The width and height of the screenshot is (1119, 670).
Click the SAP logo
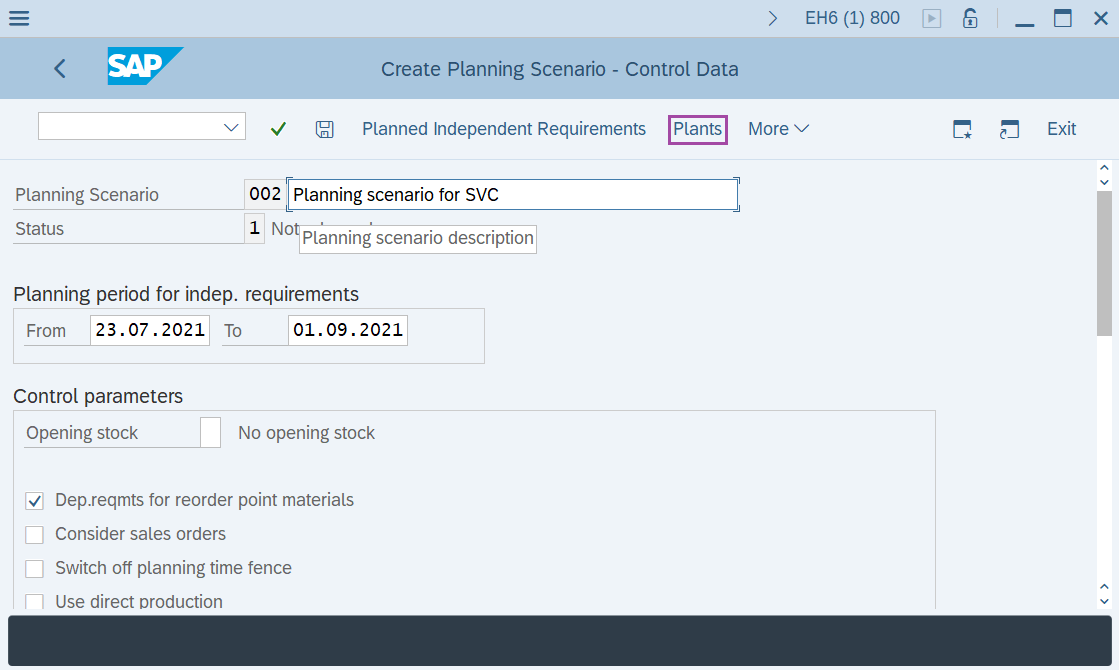coord(143,67)
